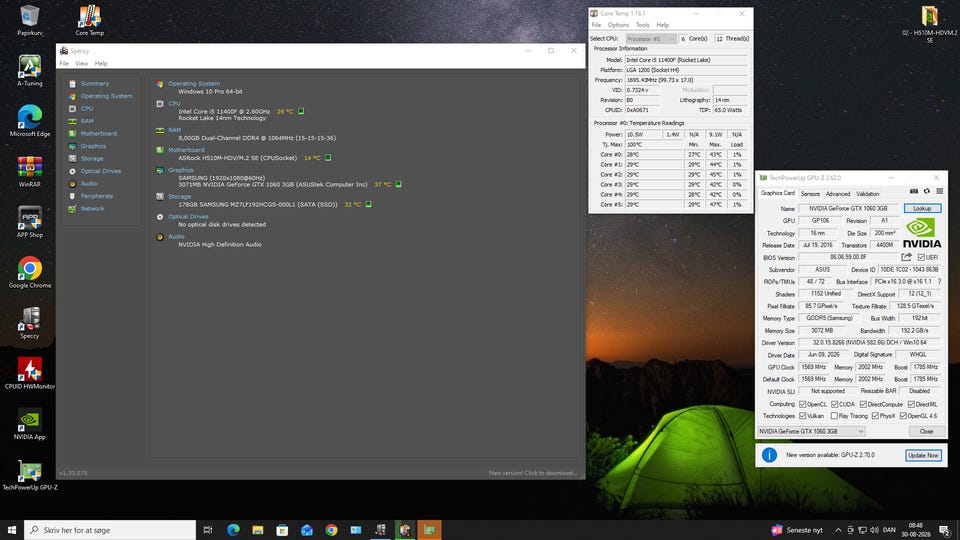Open the Speccy desktop shortcut

tap(29, 323)
